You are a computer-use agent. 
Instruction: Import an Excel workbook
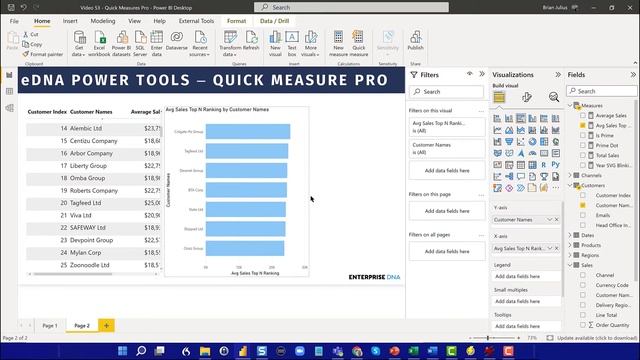pyautogui.click(x=99, y=43)
